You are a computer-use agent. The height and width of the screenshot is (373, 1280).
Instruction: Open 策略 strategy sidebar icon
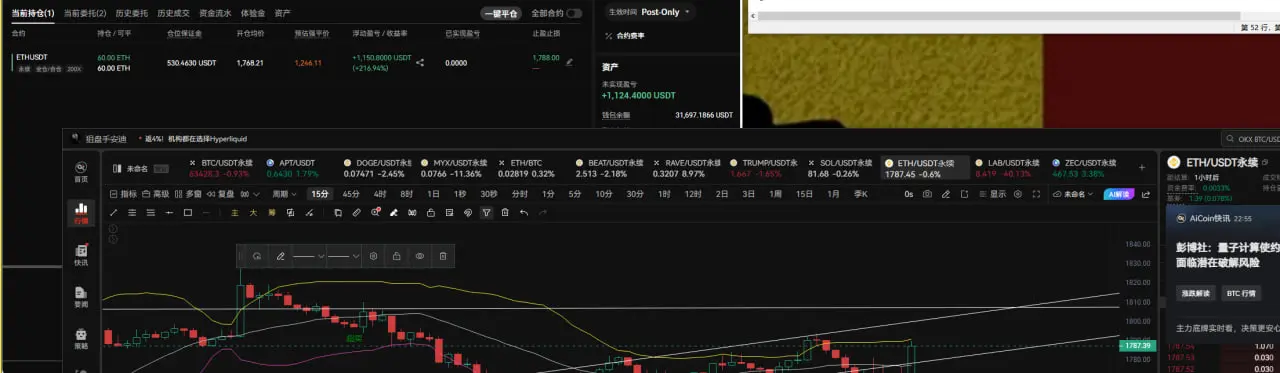(x=81, y=339)
